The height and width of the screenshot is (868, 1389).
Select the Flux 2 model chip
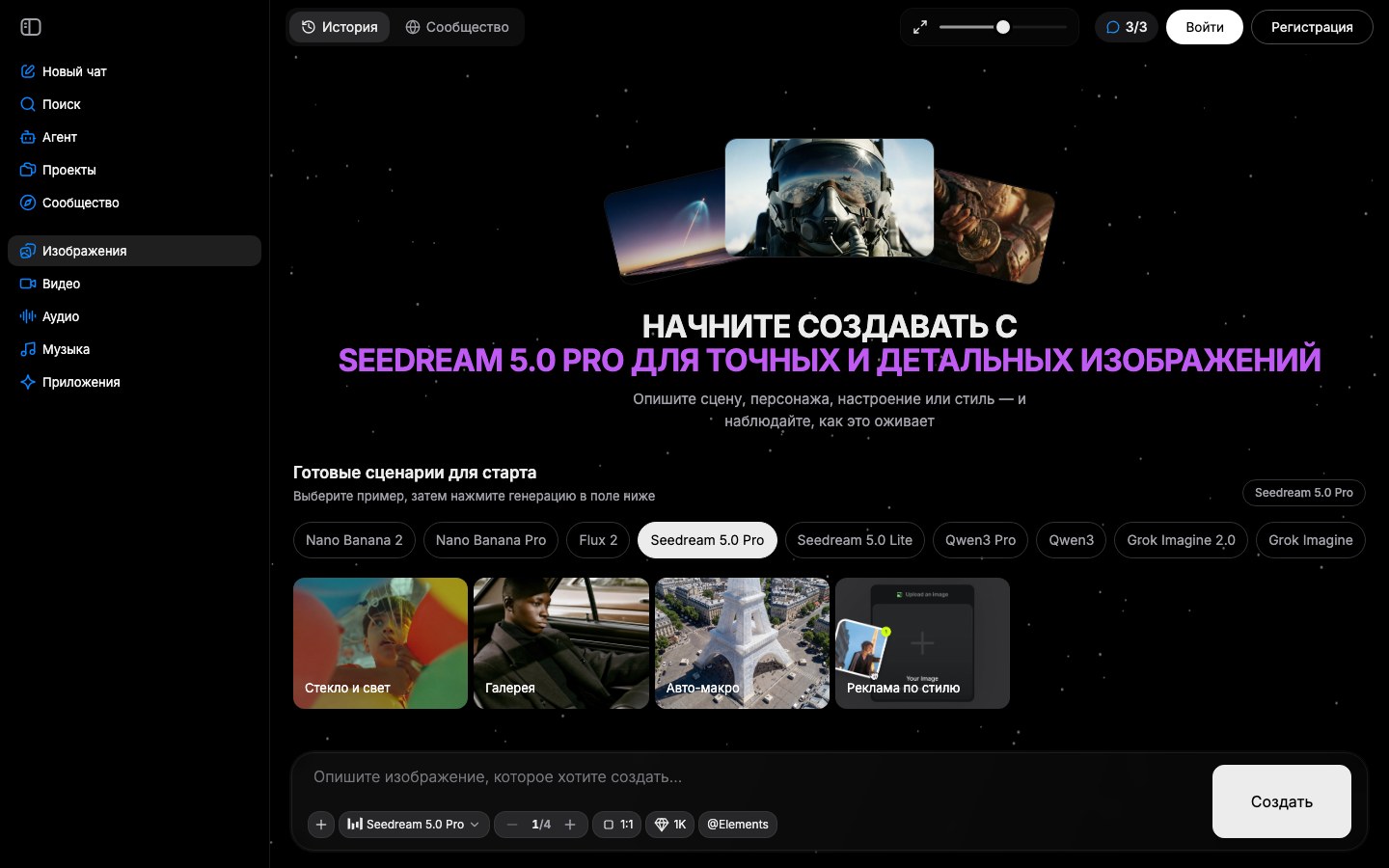(598, 540)
